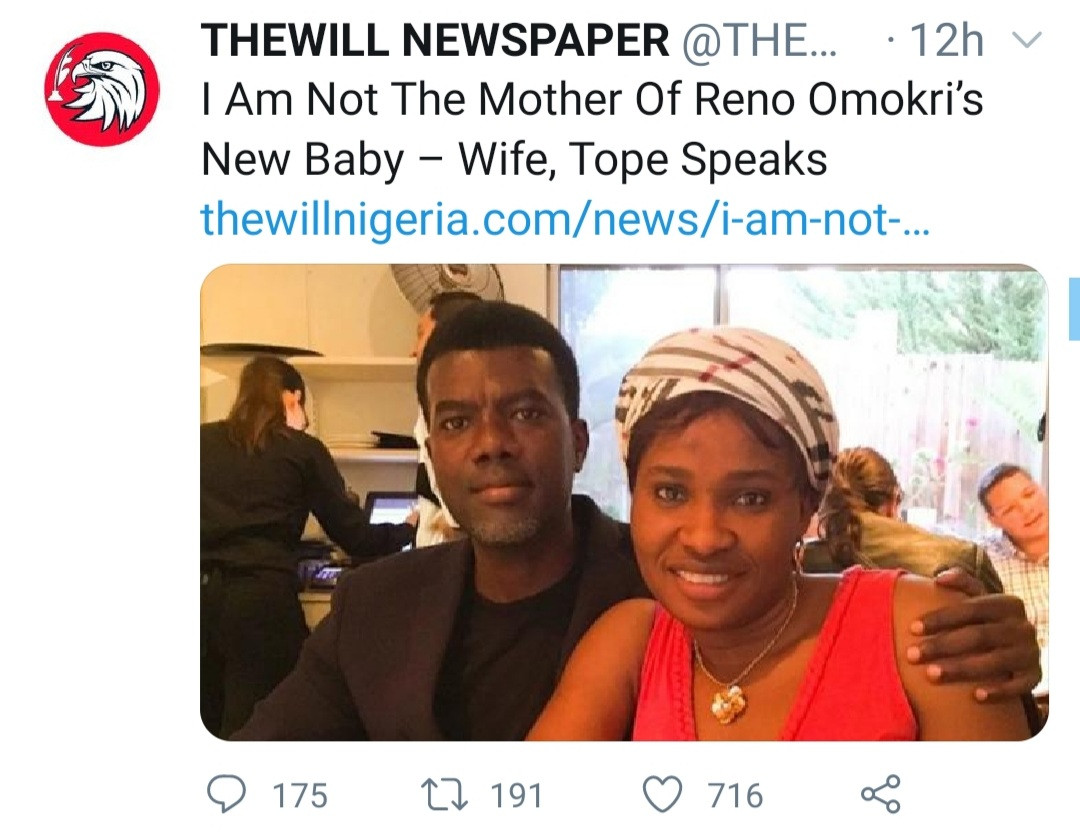Image resolution: width=1080 pixels, height=838 pixels.
Task: Click the 191 retweets count
Action: pyautogui.click(x=517, y=795)
